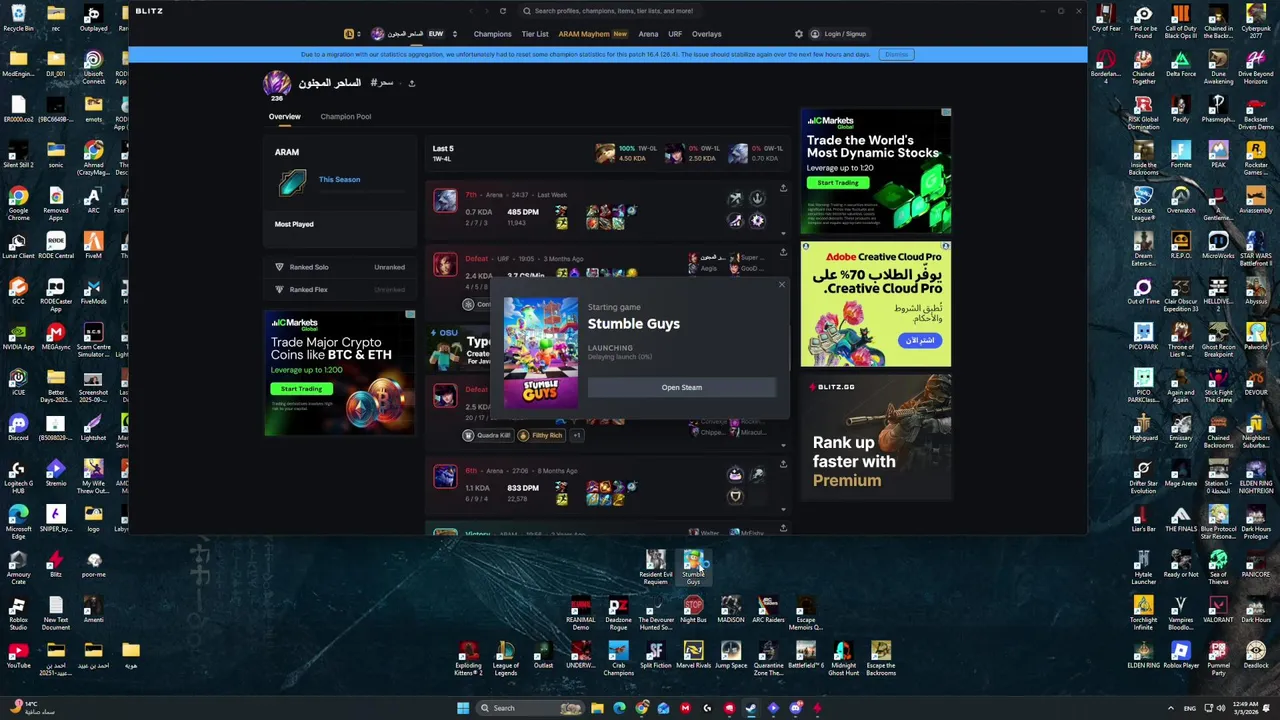Open Windows Start menu
Viewport: 1280px width, 720px height.
pos(463,708)
